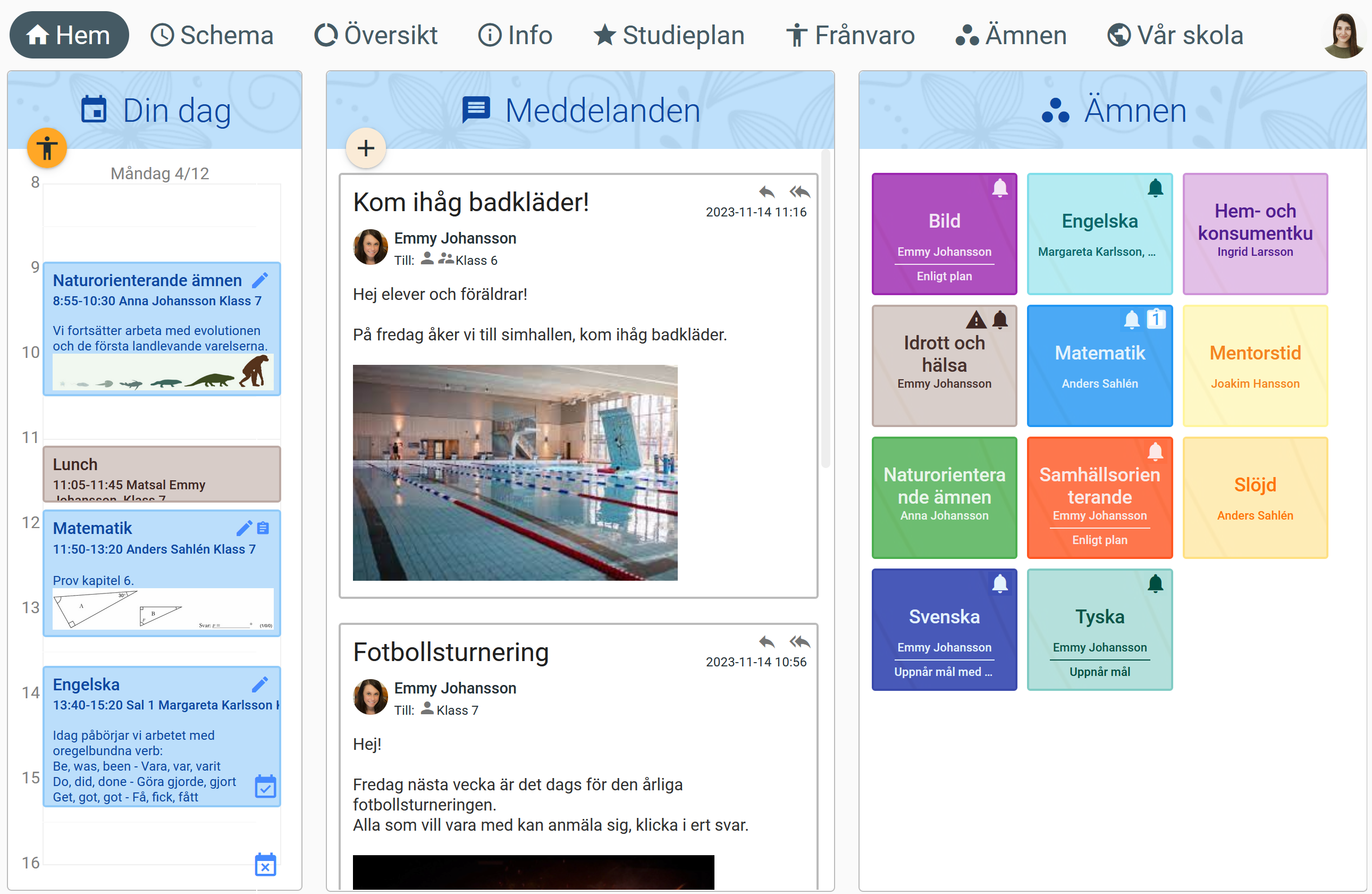Toggle notification bell on Svenska tile
This screenshot has height=894, width=1372.
point(999,584)
